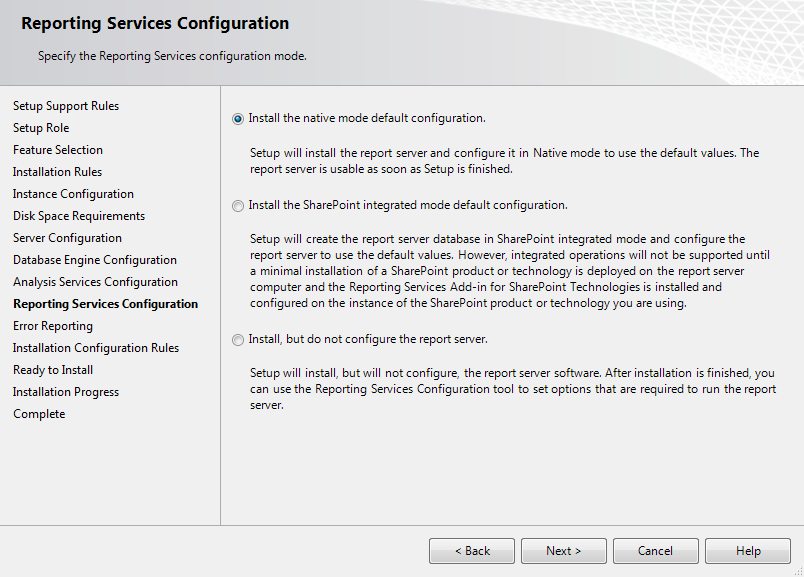Click Setup Role step in sidebar
Viewport: 804px width, 577px height.
pos(41,128)
